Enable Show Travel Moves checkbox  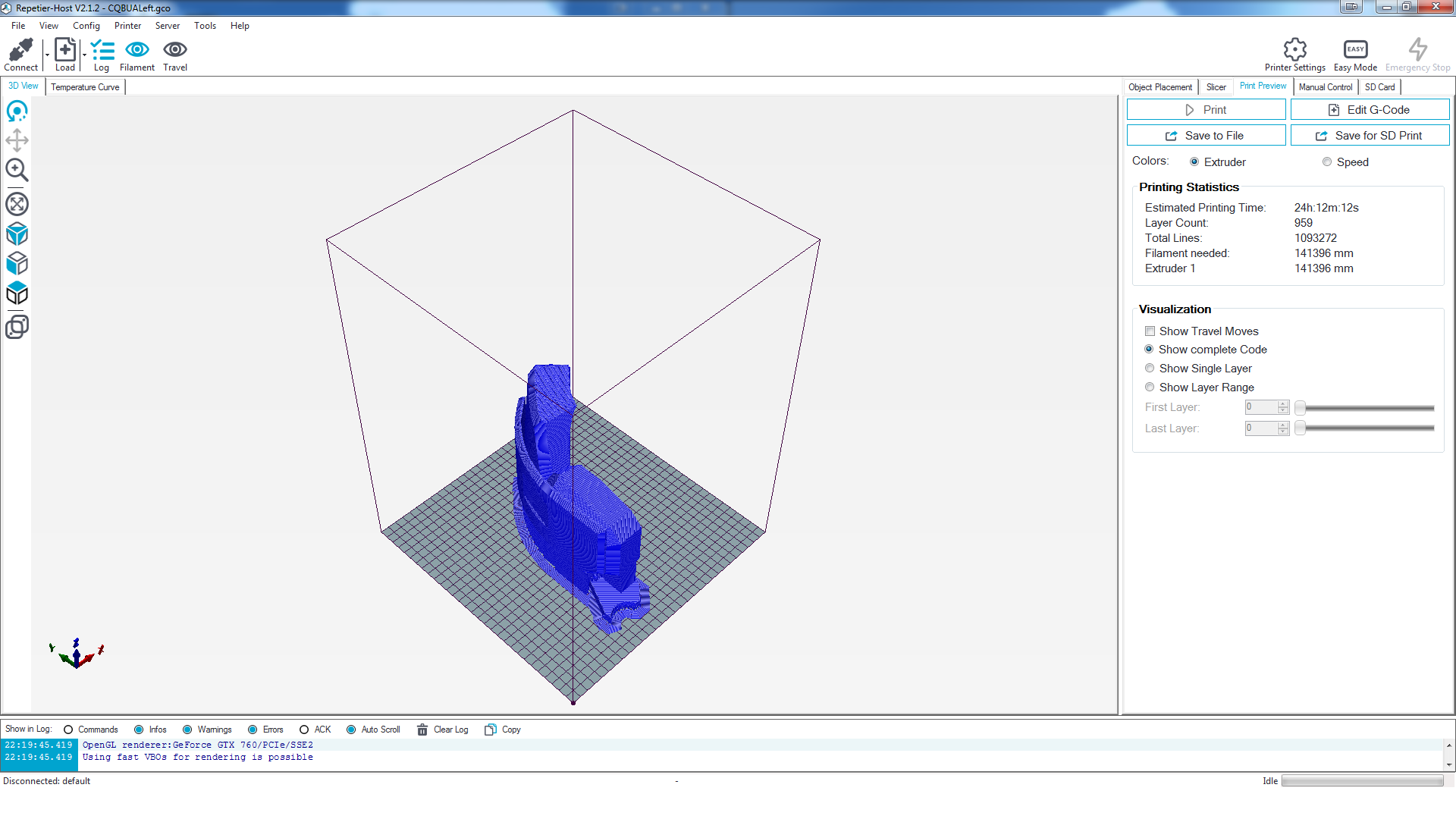(x=1150, y=331)
